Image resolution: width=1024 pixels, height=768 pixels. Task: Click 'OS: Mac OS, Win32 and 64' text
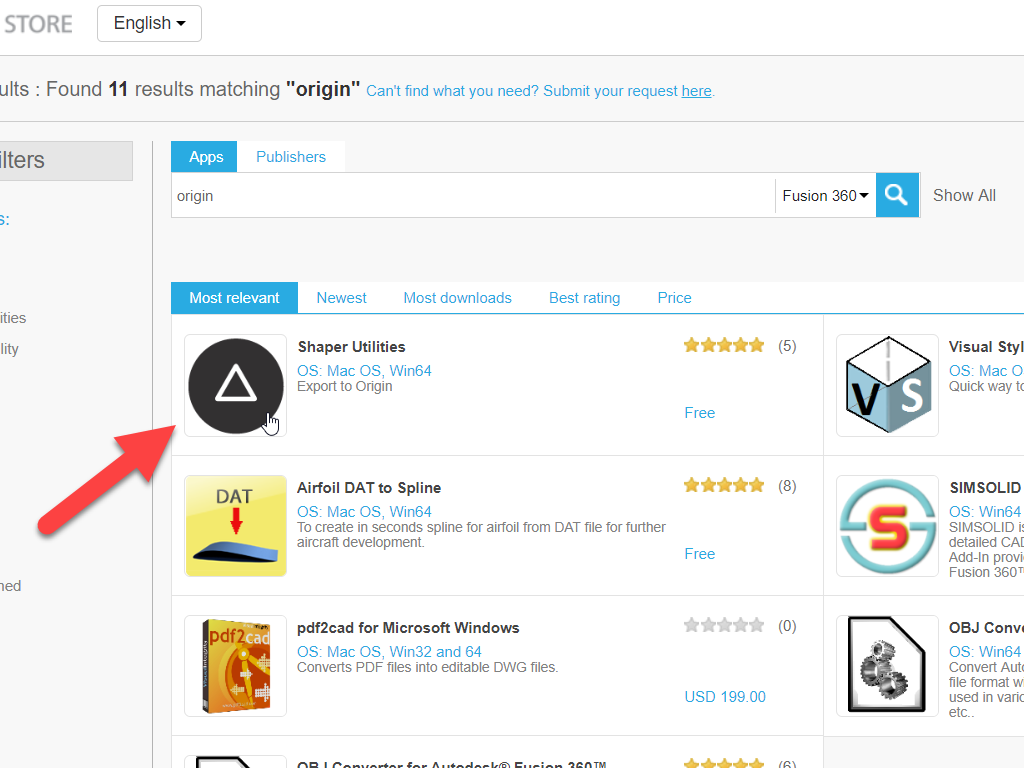click(x=389, y=652)
